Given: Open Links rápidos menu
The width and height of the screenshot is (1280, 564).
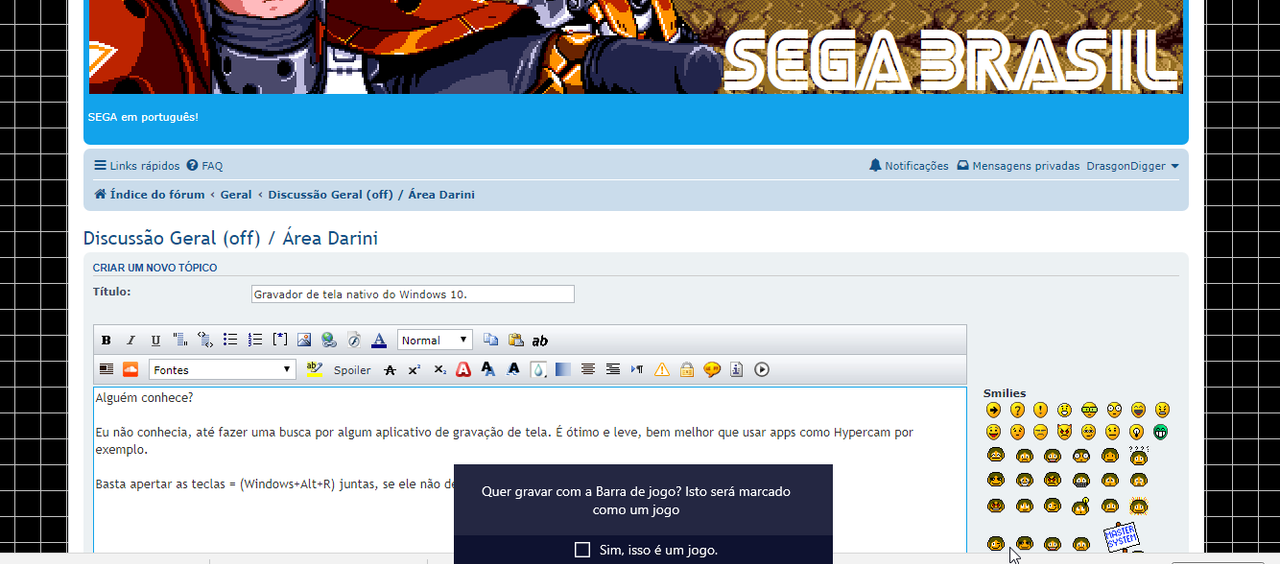Looking at the screenshot, I should pos(137,166).
